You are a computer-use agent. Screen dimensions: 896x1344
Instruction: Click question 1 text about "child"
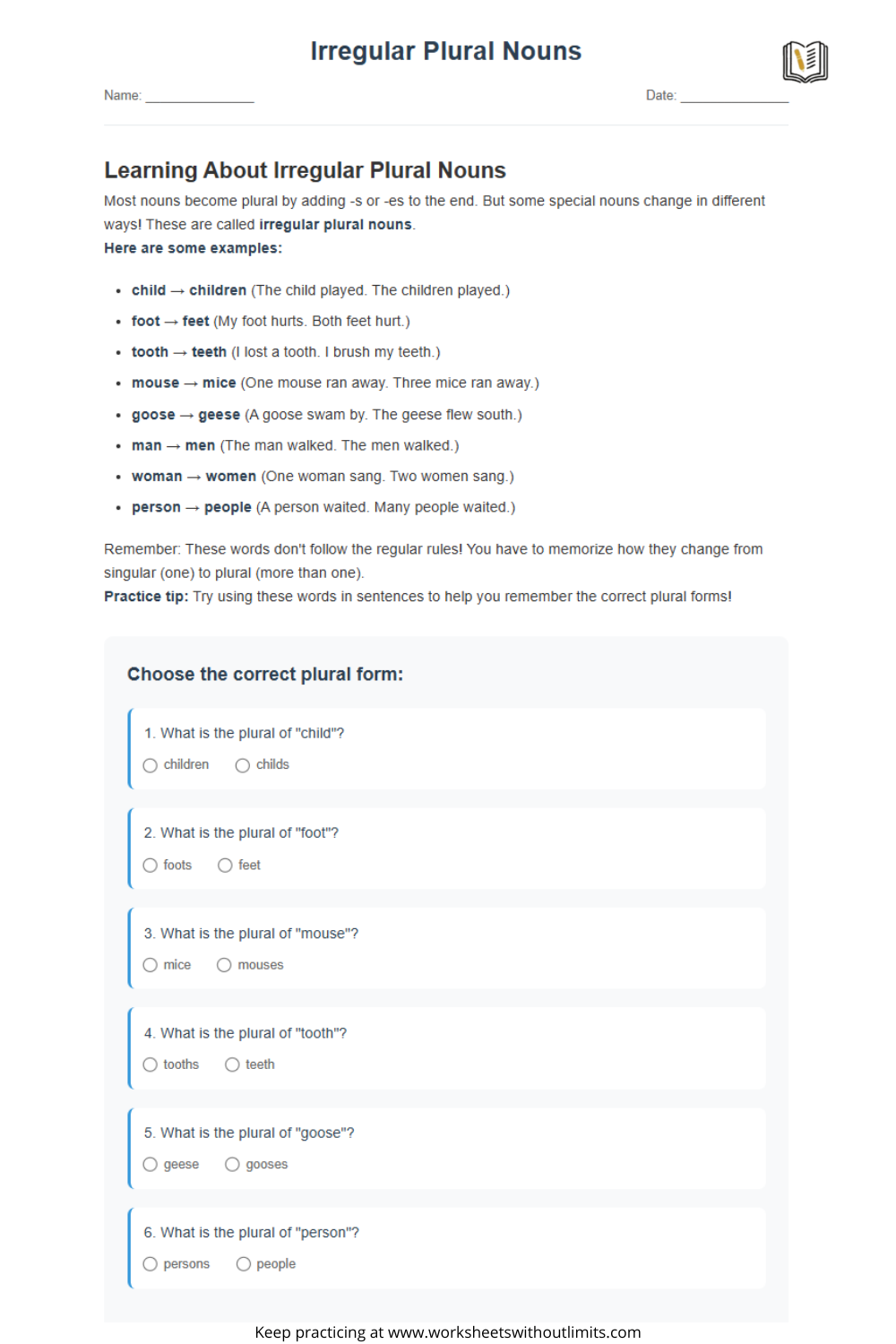244,733
